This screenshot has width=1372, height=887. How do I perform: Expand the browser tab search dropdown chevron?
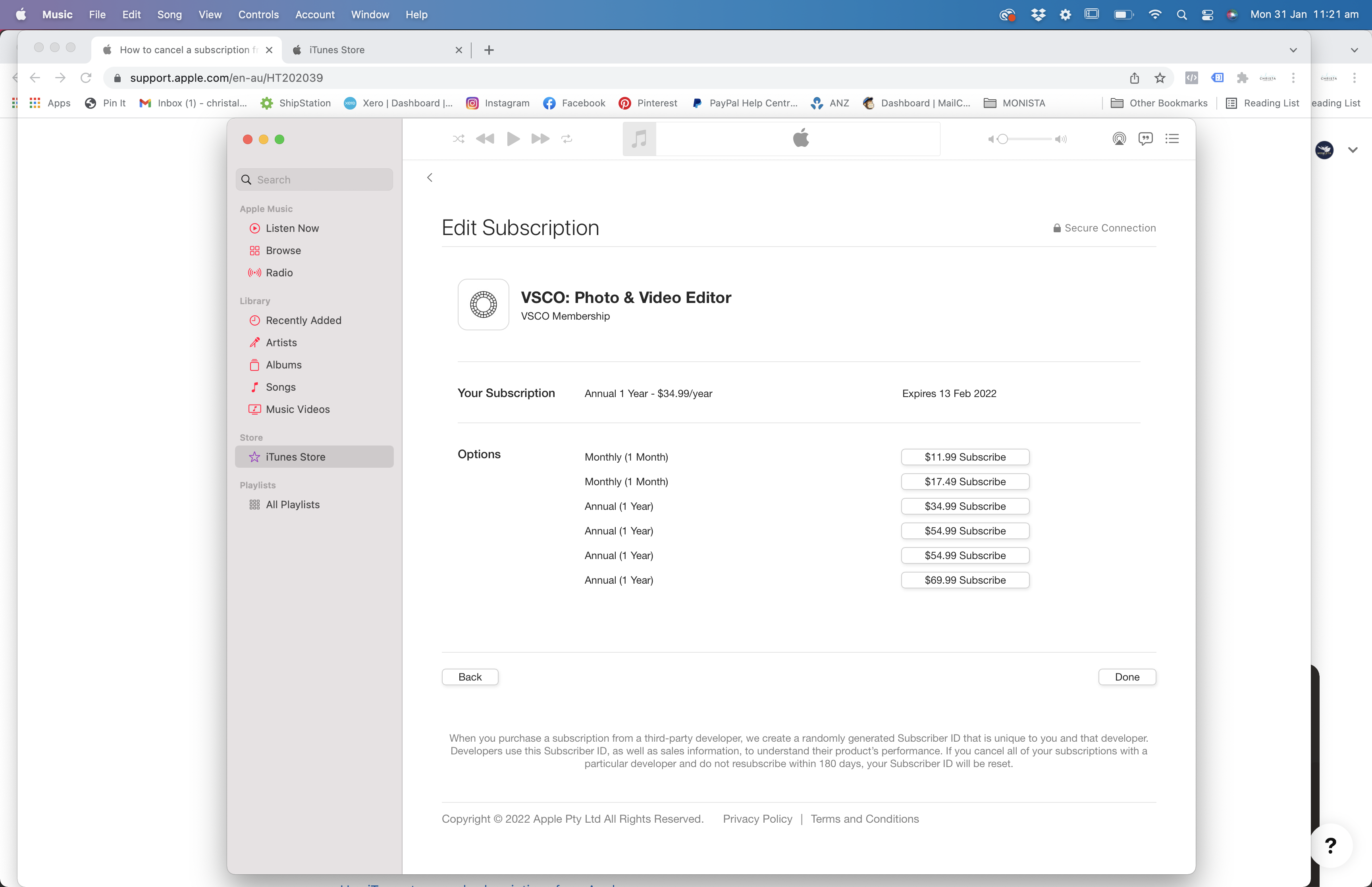click(x=1293, y=50)
